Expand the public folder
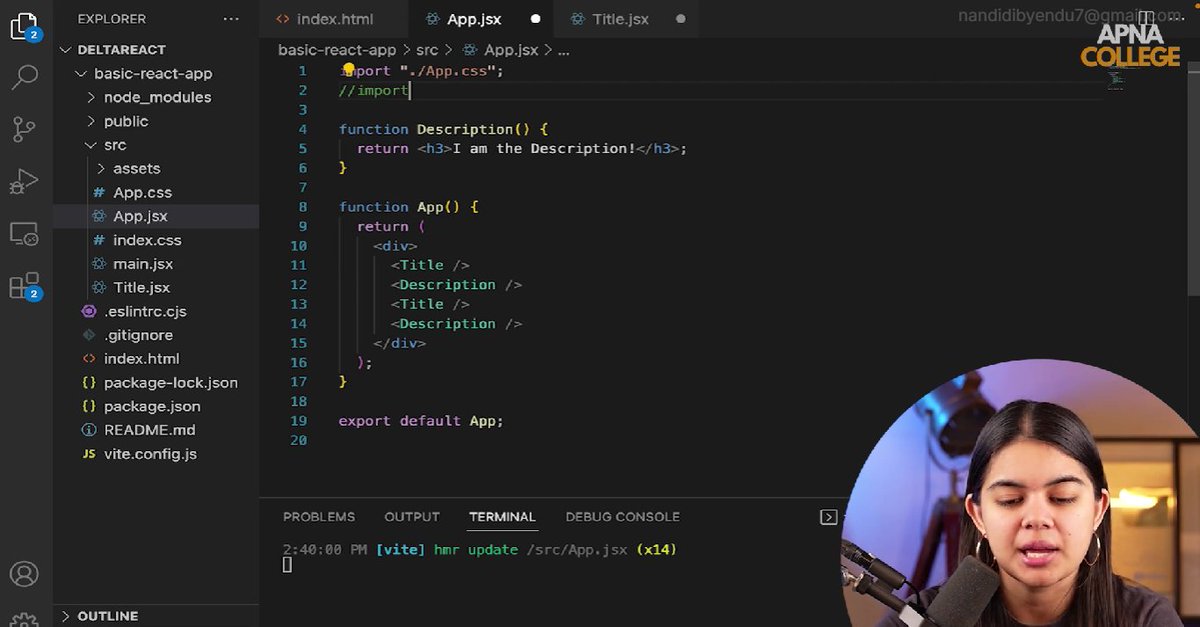 [156, 121]
